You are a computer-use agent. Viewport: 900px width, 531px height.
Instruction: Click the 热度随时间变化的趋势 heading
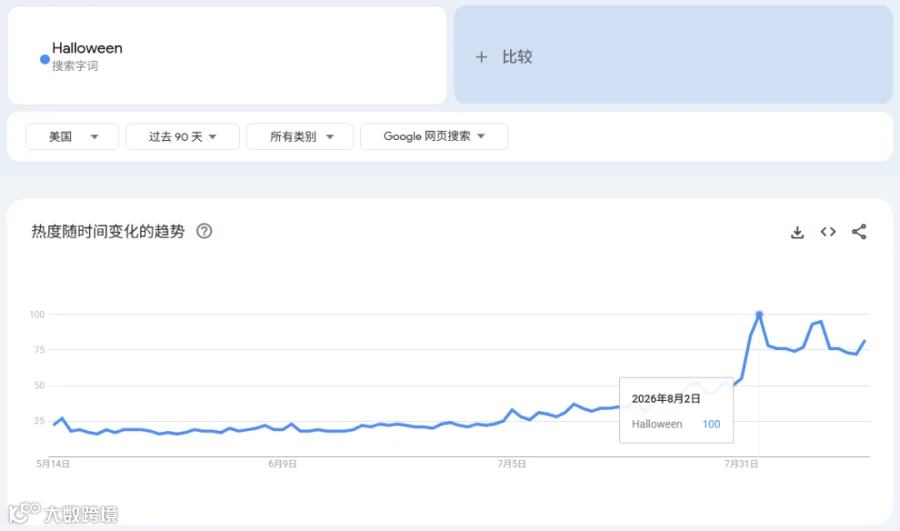coord(108,231)
